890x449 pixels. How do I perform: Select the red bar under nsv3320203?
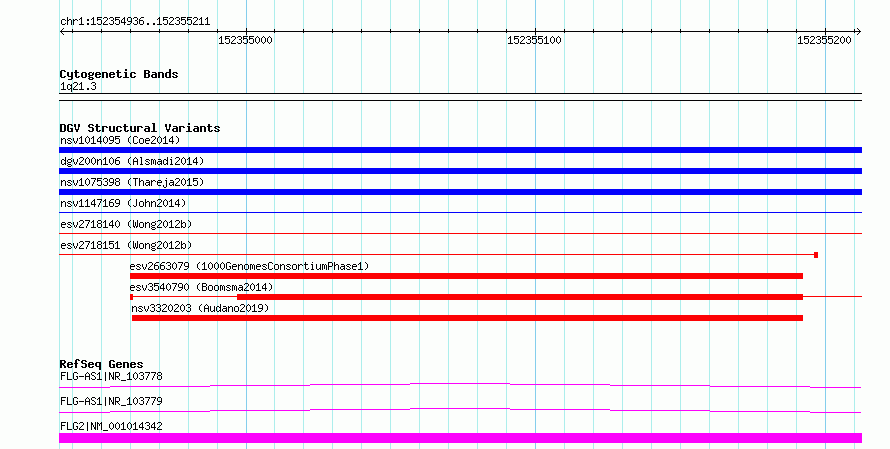[467, 318]
